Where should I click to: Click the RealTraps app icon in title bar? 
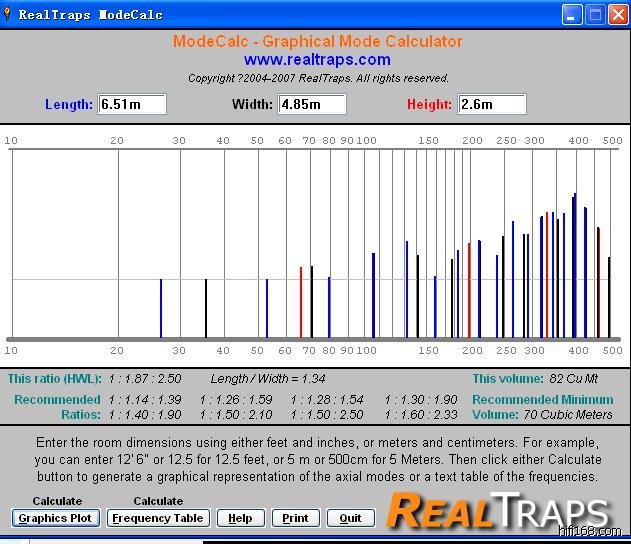9,15
